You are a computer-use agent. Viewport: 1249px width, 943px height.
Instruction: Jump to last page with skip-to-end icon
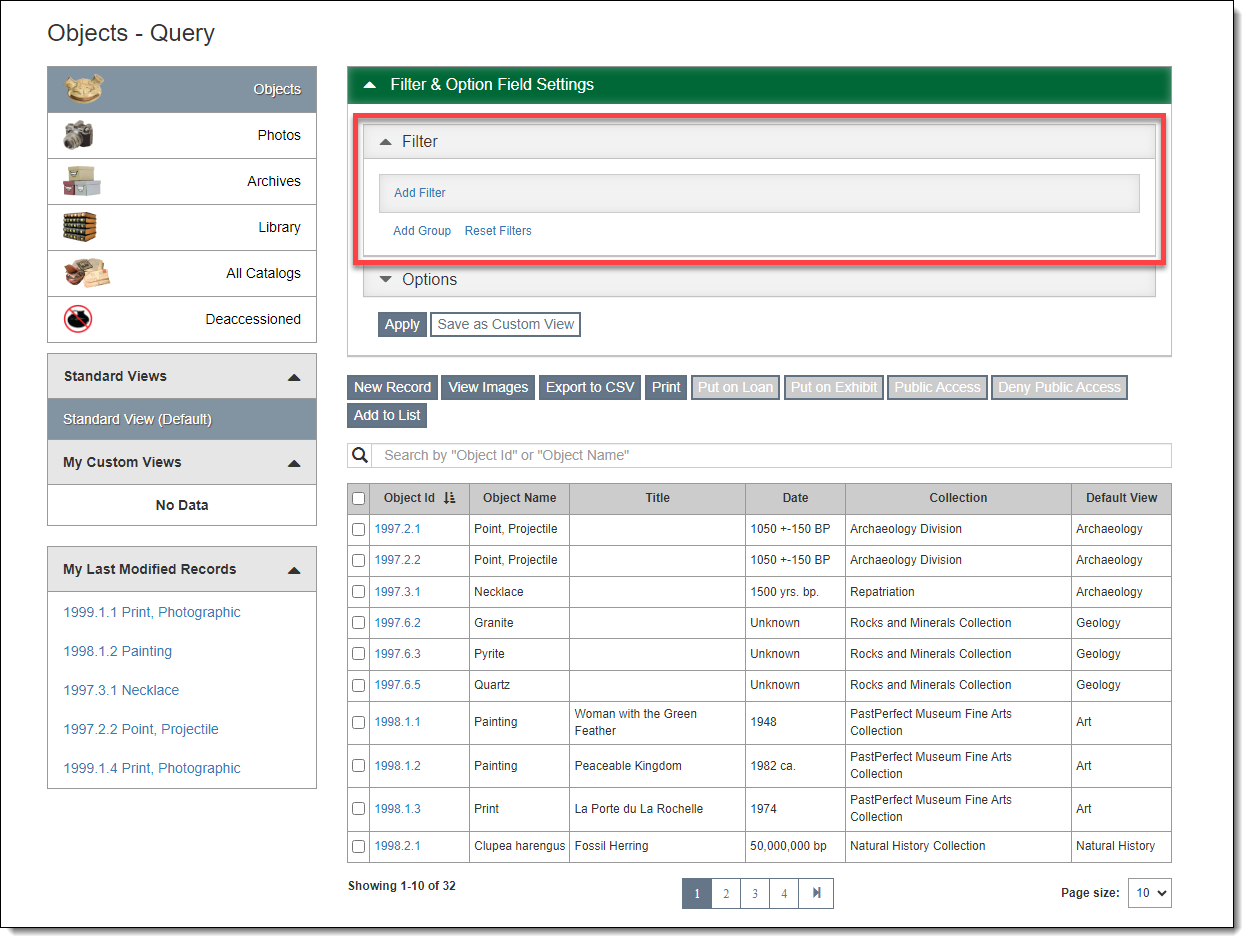(x=816, y=893)
